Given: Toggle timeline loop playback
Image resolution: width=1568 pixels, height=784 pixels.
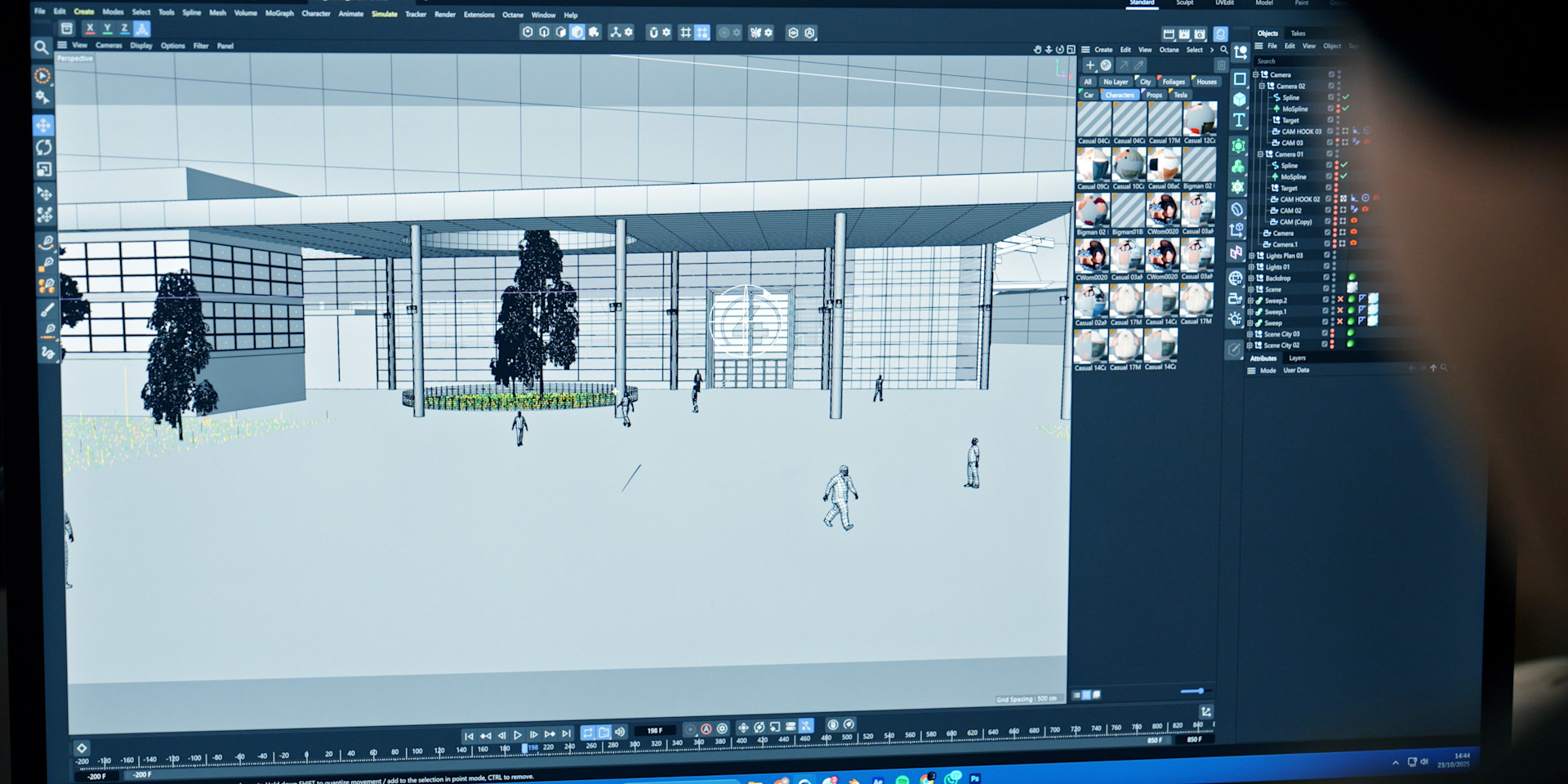Looking at the screenshot, I should (588, 733).
